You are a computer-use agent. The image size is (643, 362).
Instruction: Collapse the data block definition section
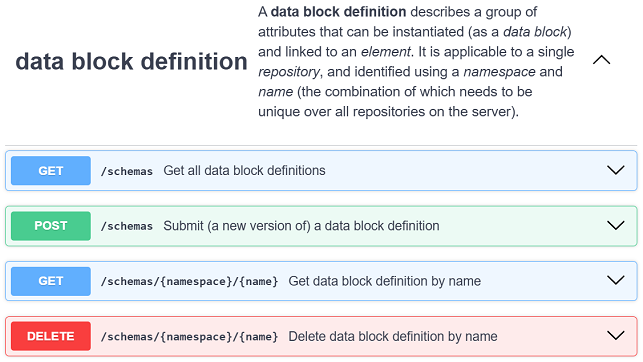601,60
